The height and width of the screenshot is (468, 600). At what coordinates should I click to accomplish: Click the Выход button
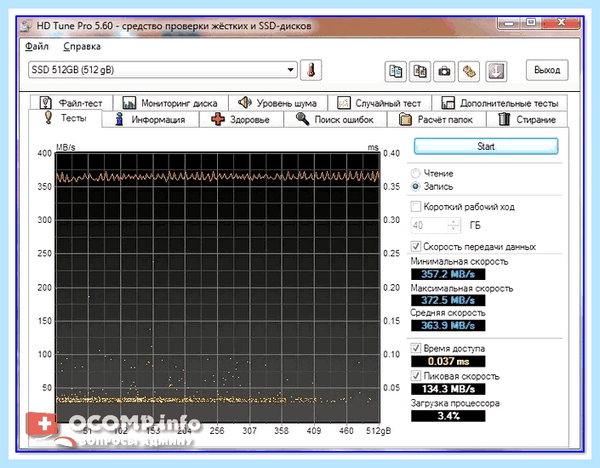(547, 70)
